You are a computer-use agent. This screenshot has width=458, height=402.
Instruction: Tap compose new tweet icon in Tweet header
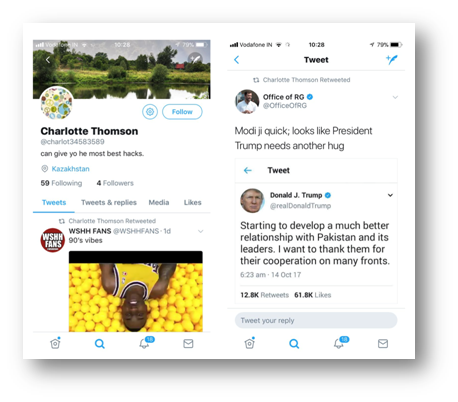(x=392, y=60)
